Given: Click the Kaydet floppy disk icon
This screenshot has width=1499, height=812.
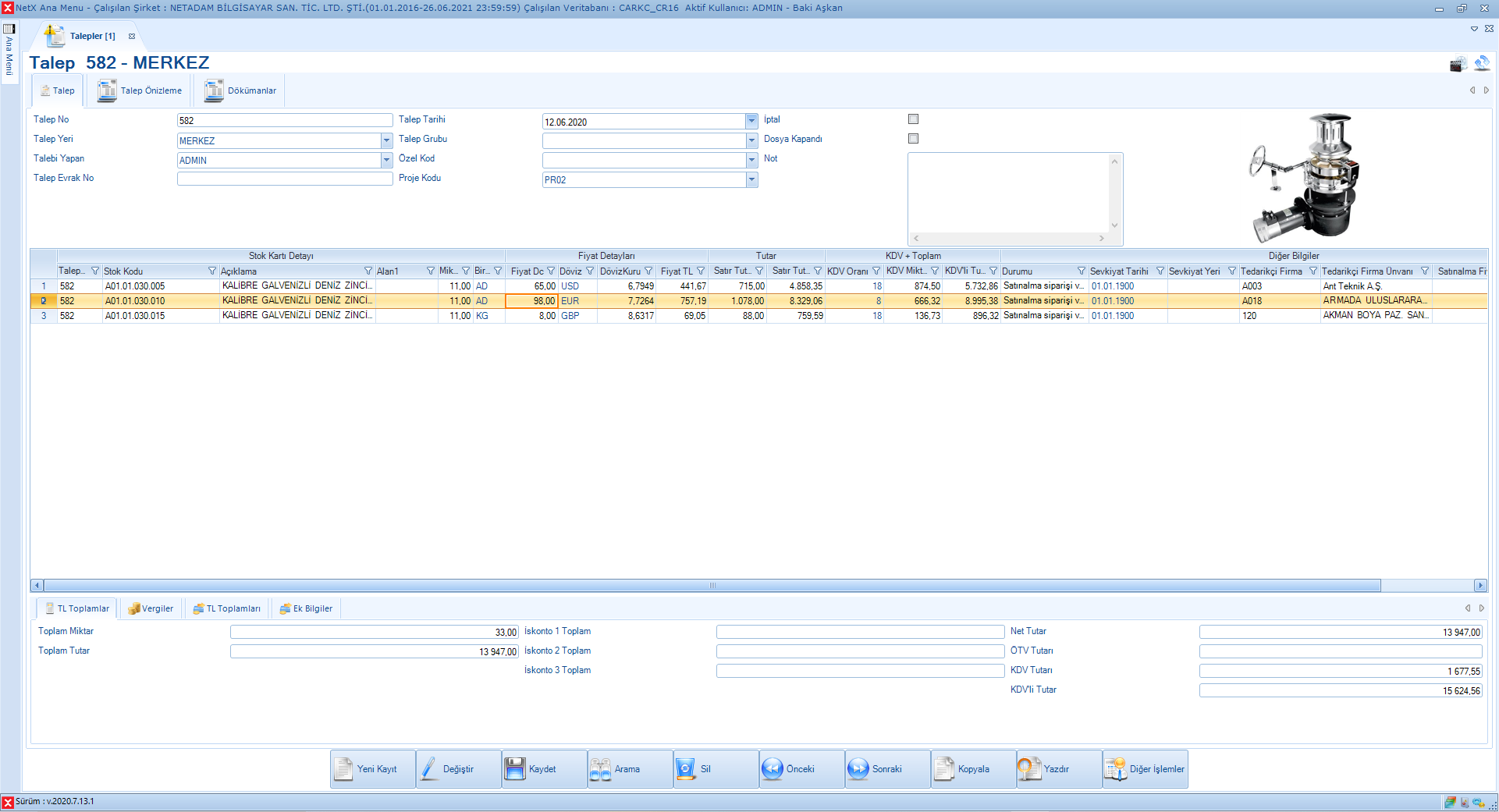Looking at the screenshot, I should click(515, 769).
